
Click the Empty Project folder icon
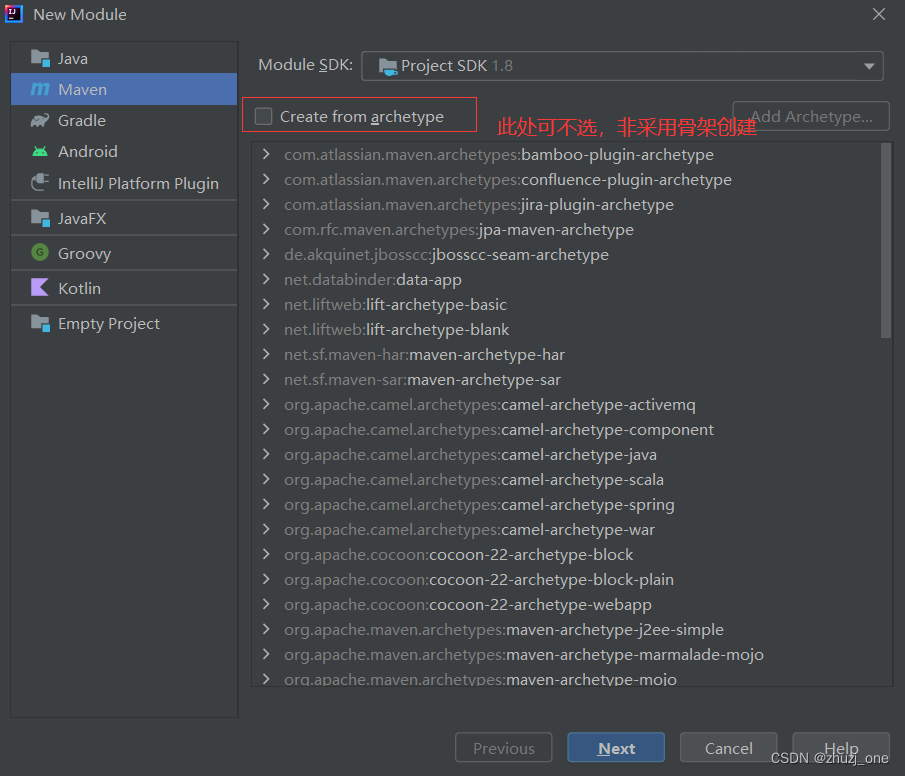[x=40, y=323]
